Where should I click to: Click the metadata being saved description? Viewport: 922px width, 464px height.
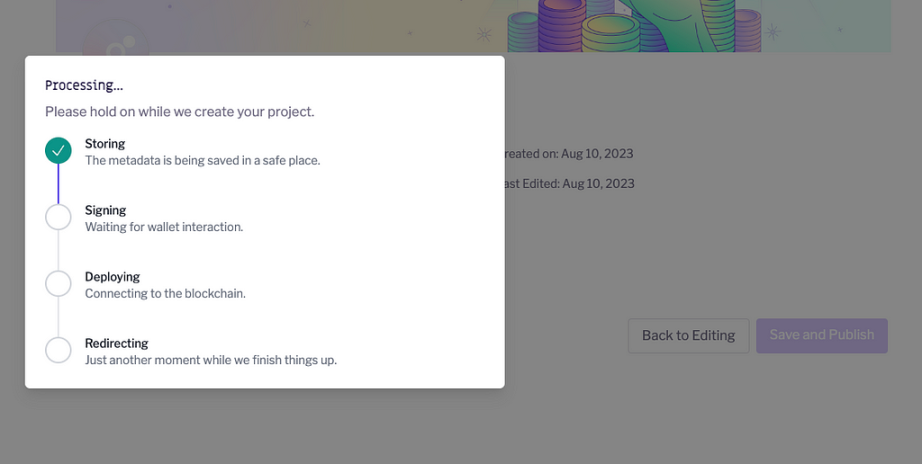(202, 160)
